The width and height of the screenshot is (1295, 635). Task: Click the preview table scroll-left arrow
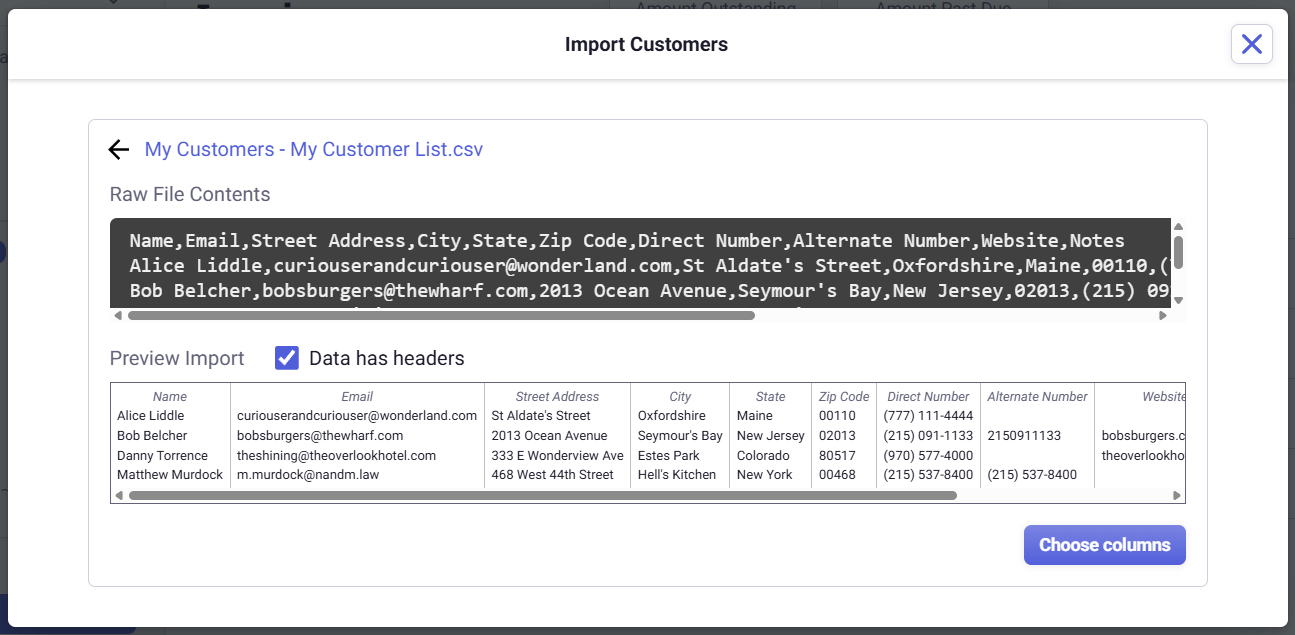point(118,495)
